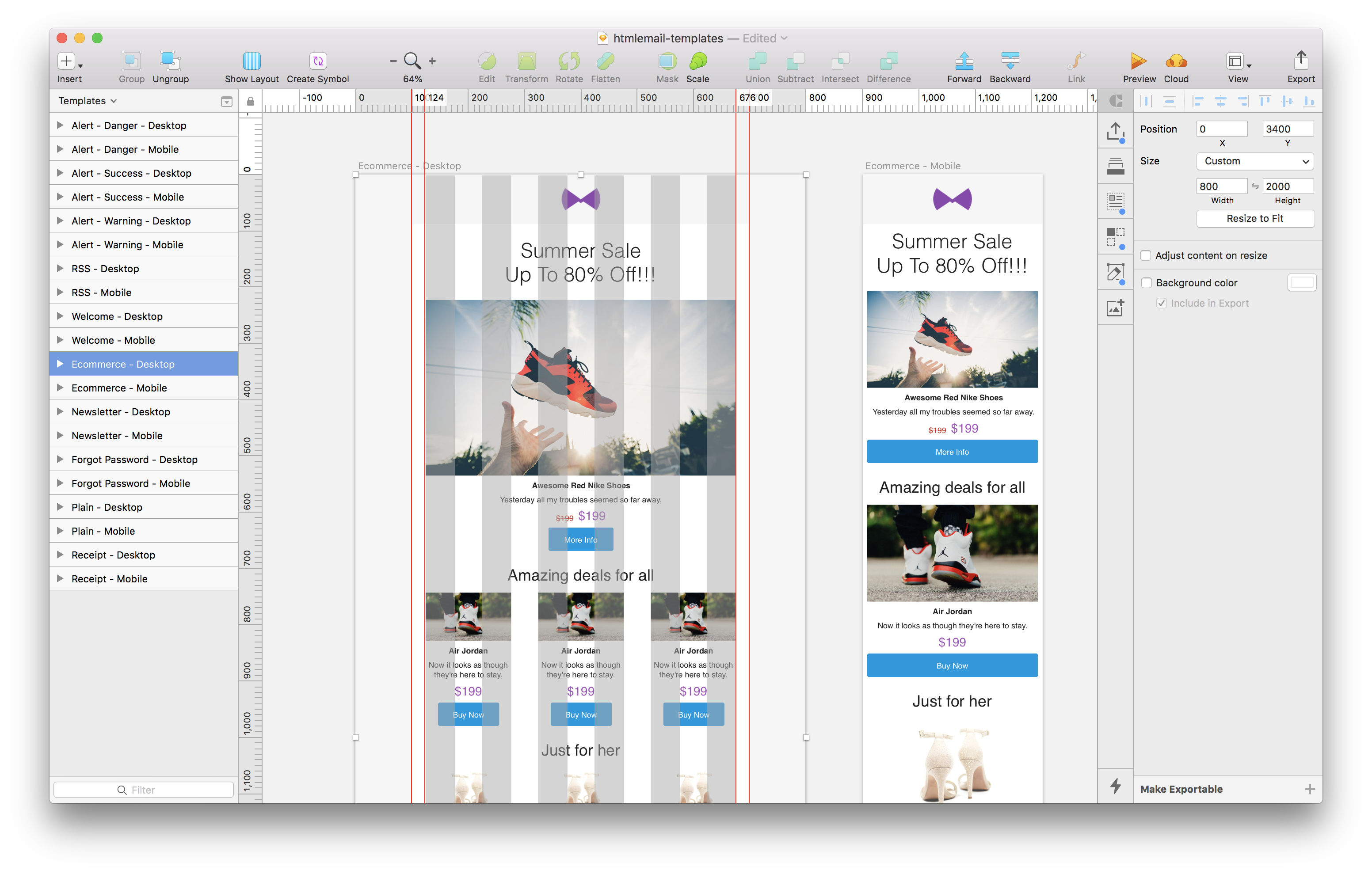Expand the Newsletter - Desktop artboard

(x=60, y=411)
